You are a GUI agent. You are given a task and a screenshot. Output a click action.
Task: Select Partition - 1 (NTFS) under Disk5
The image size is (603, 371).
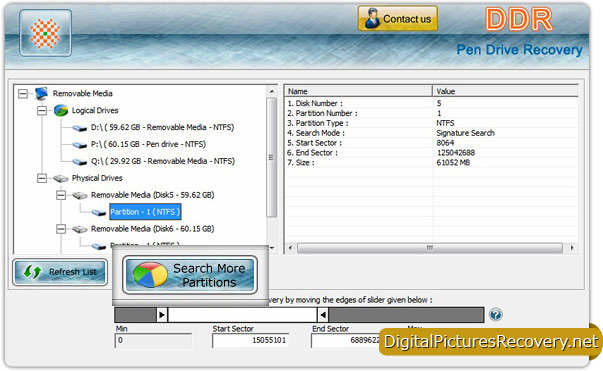[145, 212]
